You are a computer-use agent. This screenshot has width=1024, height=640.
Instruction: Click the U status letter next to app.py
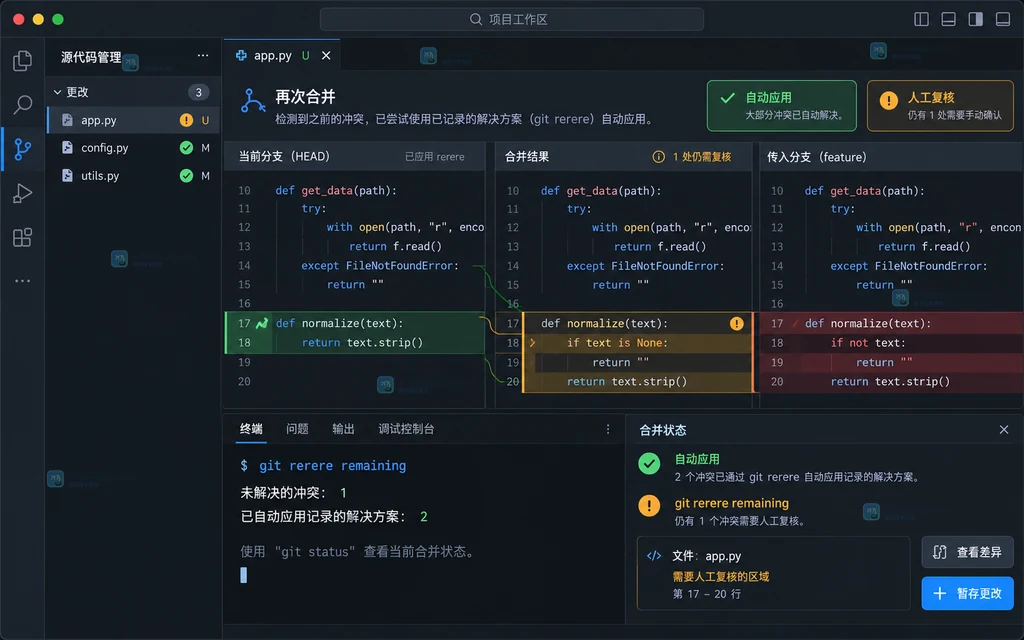tap(205, 120)
